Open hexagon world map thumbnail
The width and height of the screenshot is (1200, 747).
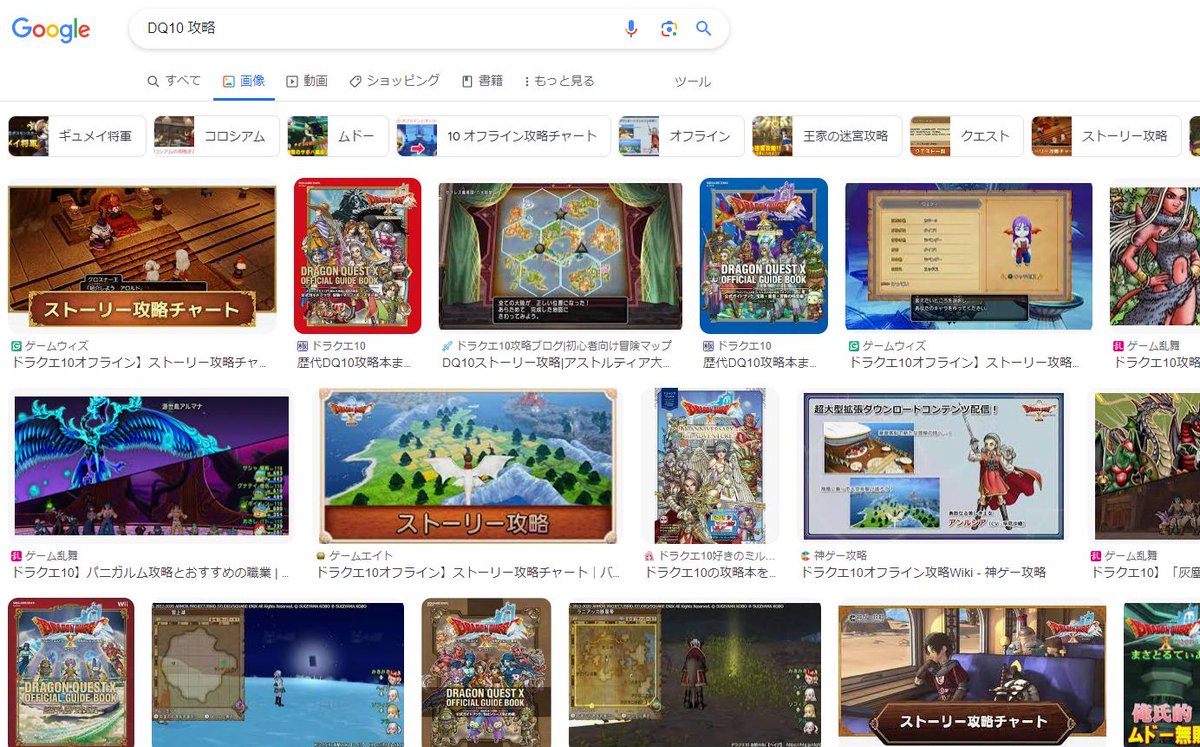[561, 256]
